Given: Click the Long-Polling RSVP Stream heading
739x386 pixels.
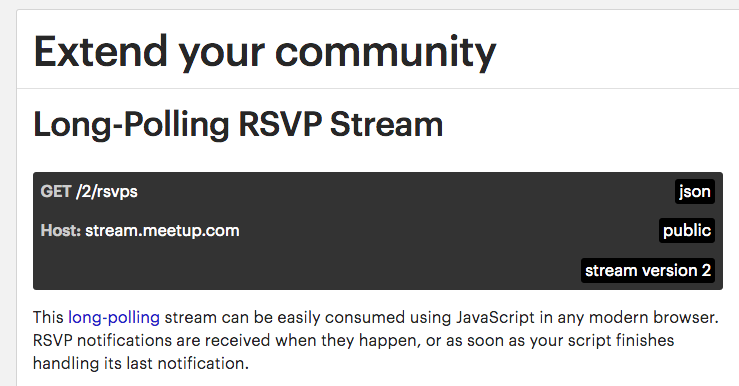Looking at the screenshot, I should (x=238, y=124).
